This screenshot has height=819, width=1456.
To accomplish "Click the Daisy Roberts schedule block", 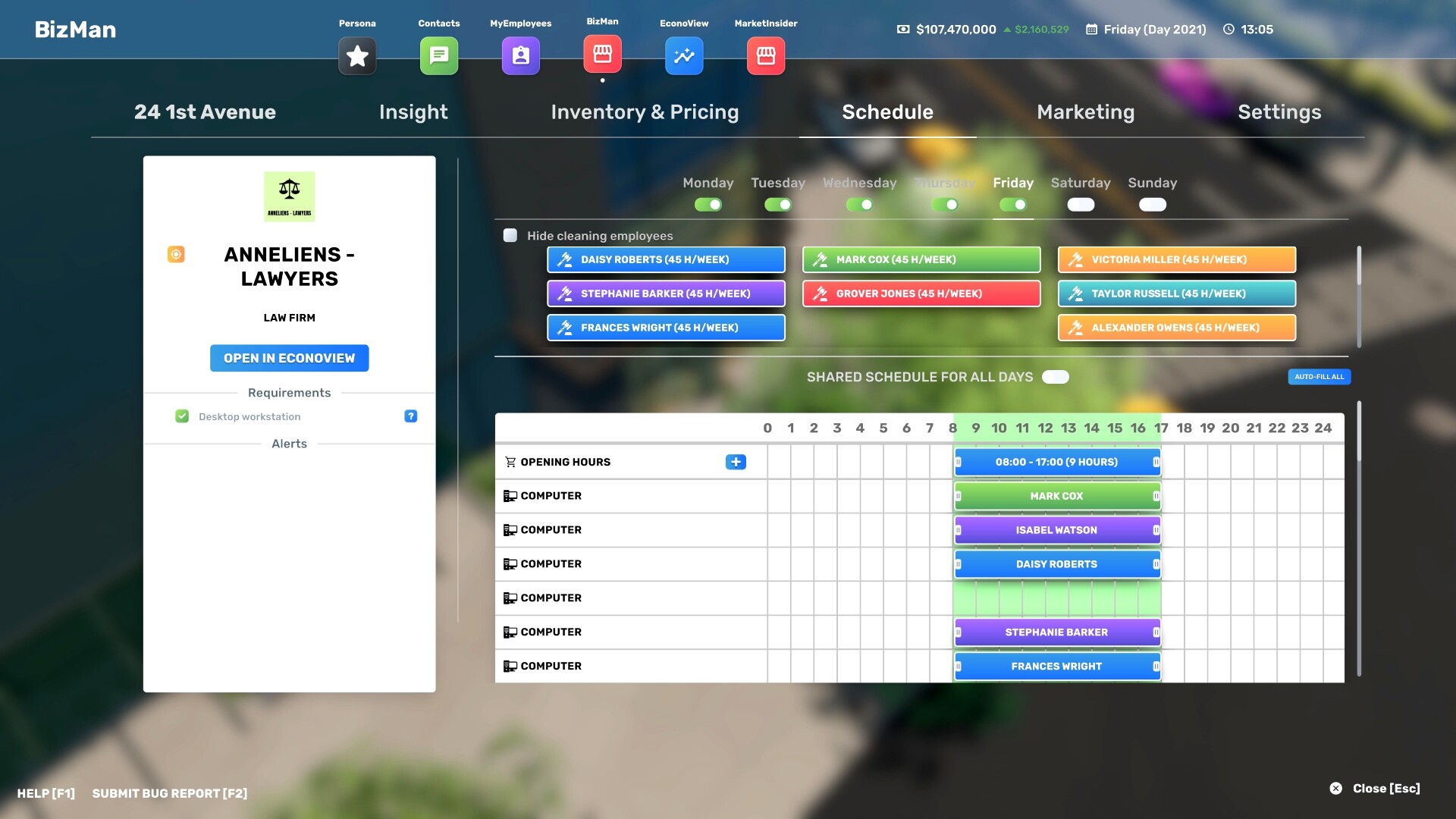I will (1056, 564).
